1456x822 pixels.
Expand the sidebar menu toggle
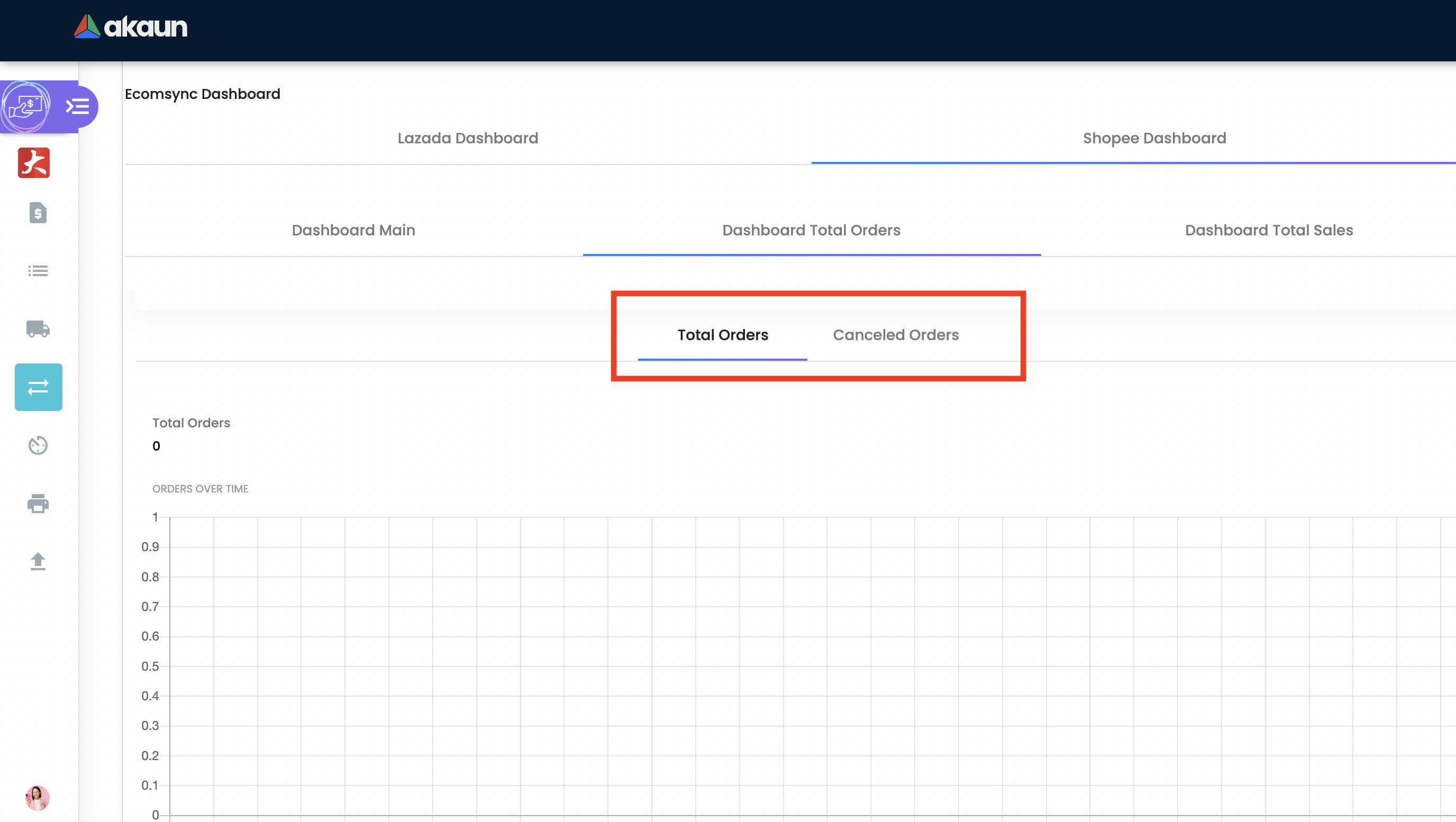point(77,106)
